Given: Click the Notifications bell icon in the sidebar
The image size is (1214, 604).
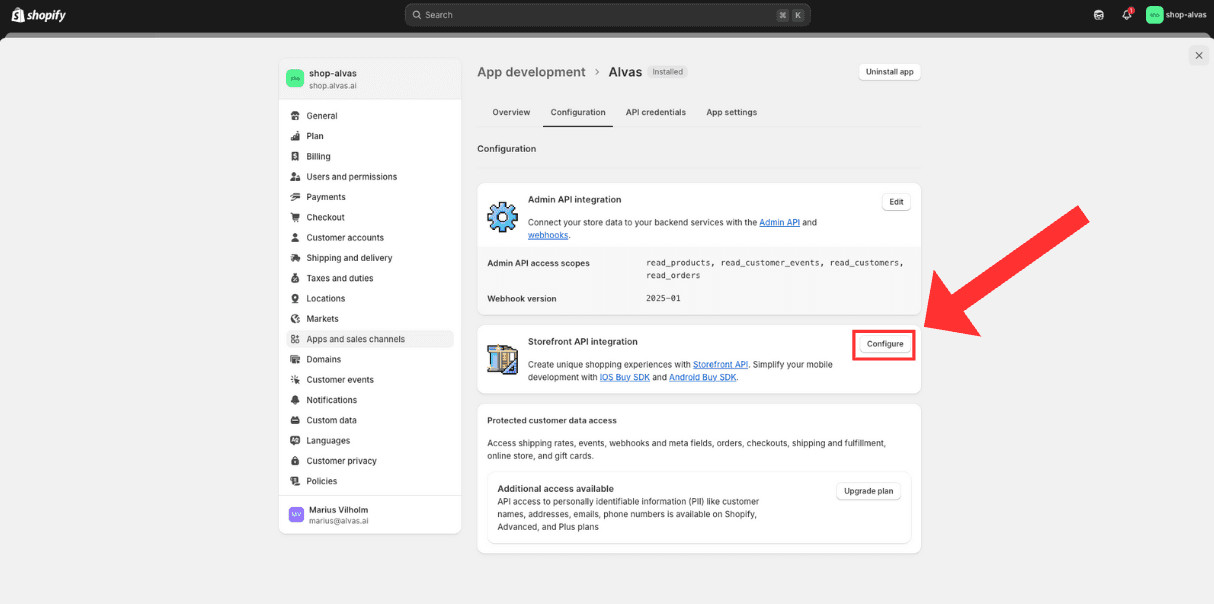Looking at the screenshot, I should click(x=295, y=400).
